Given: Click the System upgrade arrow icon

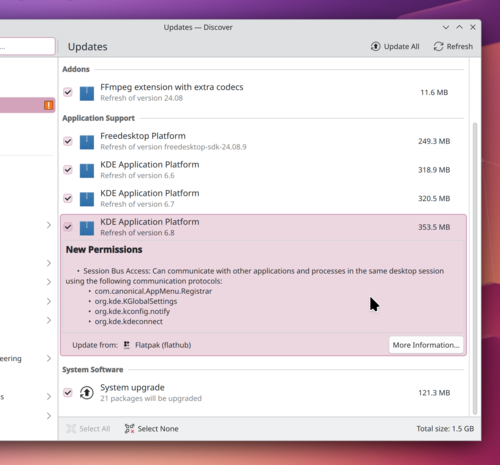Looking at the screenshot, I should 87,393.
